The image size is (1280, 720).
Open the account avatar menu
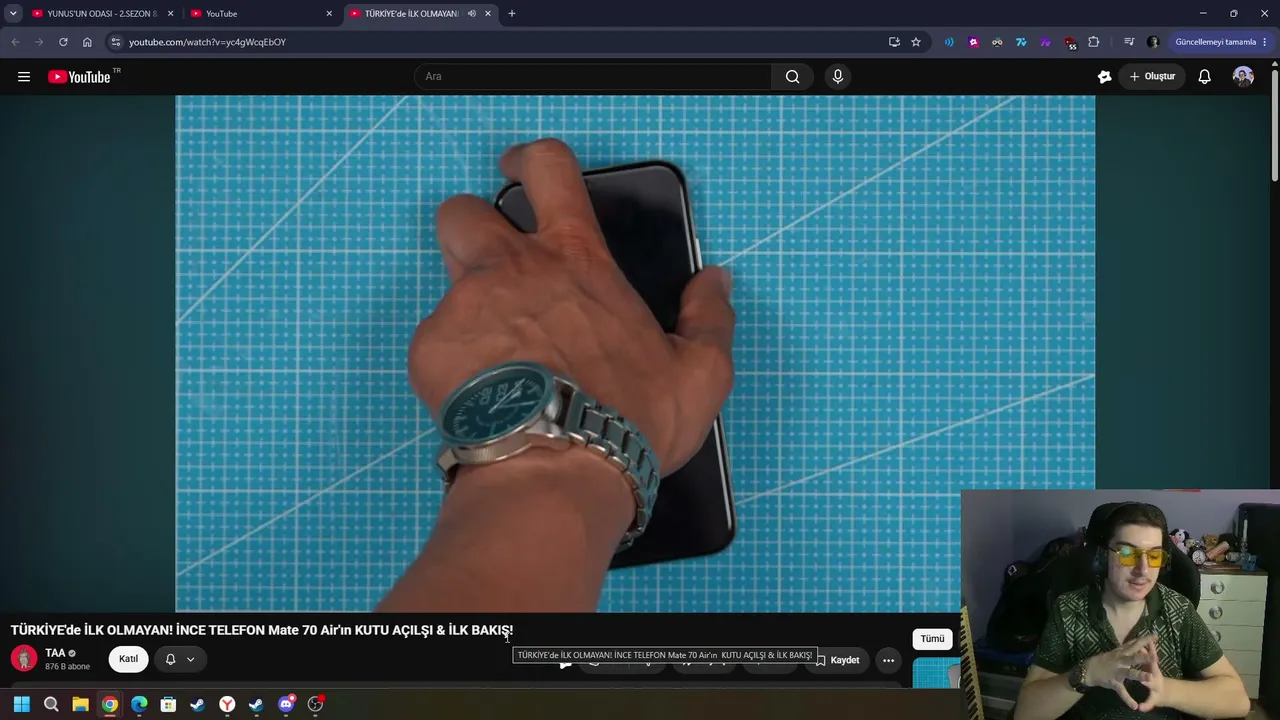[x=1243, y=77]
